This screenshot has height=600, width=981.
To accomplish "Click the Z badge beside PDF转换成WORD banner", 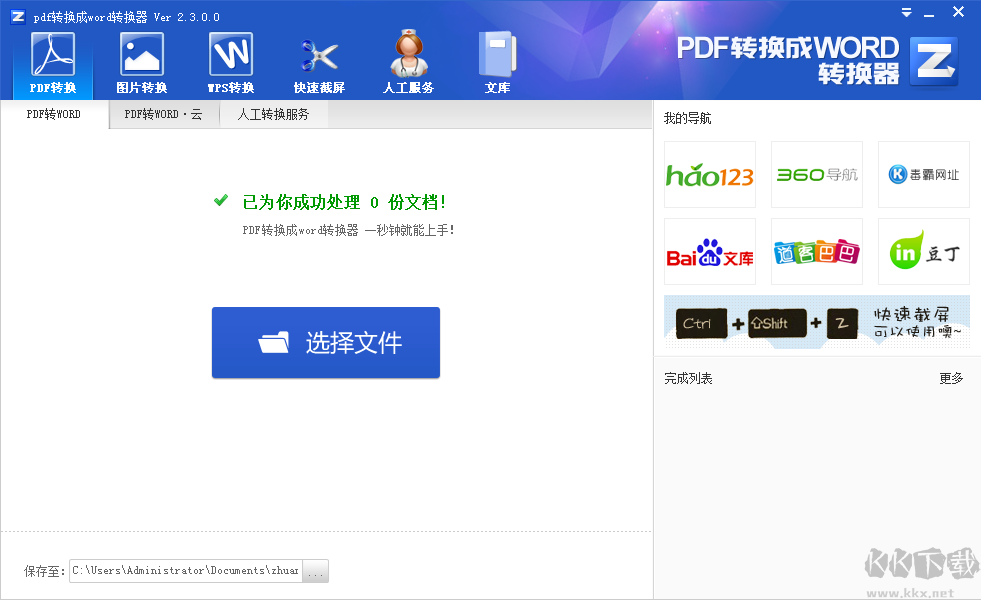I will click(933, 62).
